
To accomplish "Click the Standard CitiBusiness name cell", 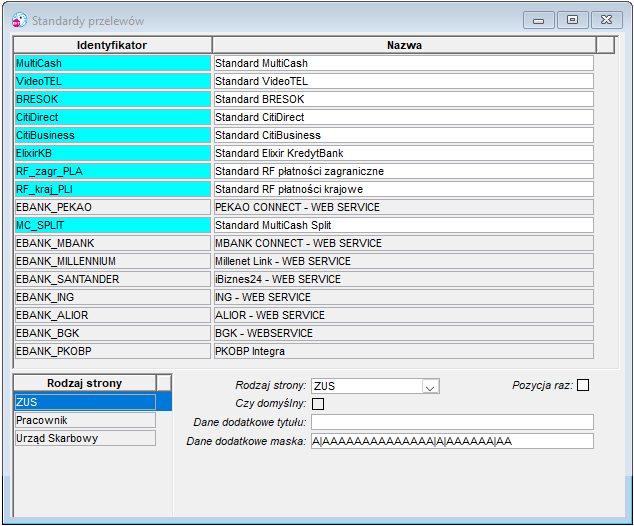I will (404, 135).
